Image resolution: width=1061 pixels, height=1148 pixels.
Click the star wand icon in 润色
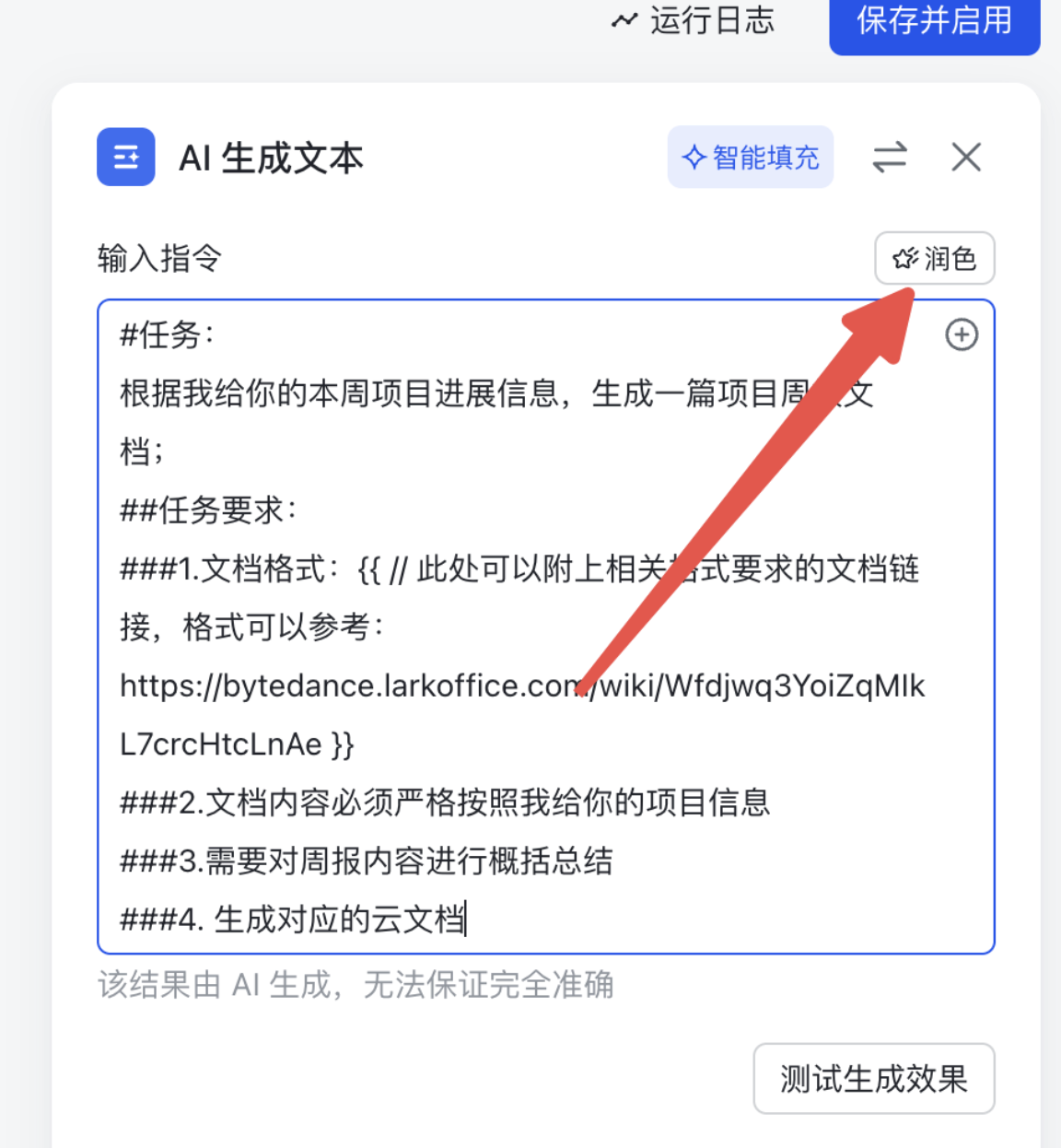click(905, 258)
